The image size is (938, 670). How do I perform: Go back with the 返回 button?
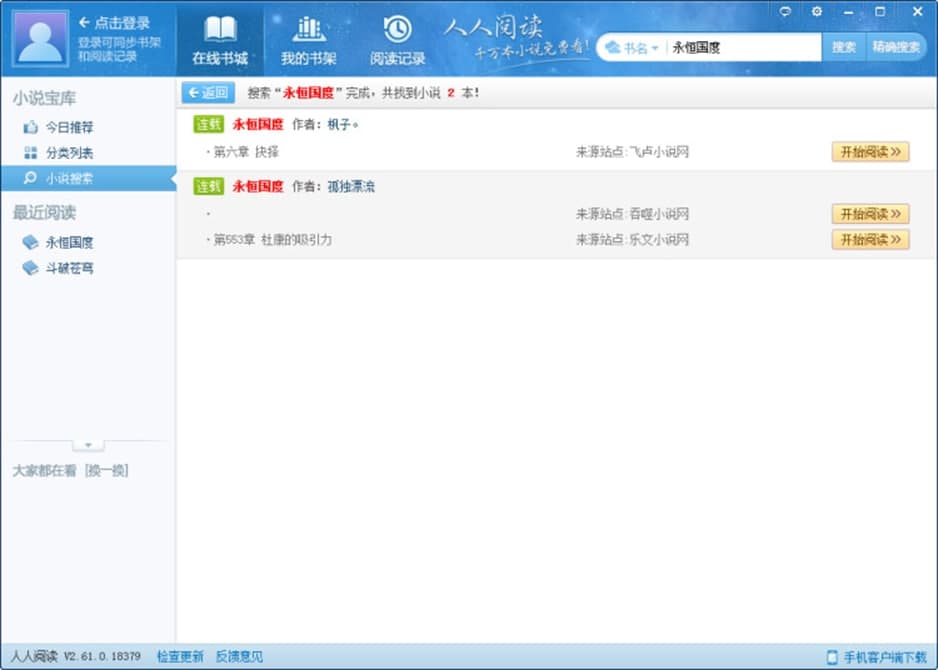208,93
